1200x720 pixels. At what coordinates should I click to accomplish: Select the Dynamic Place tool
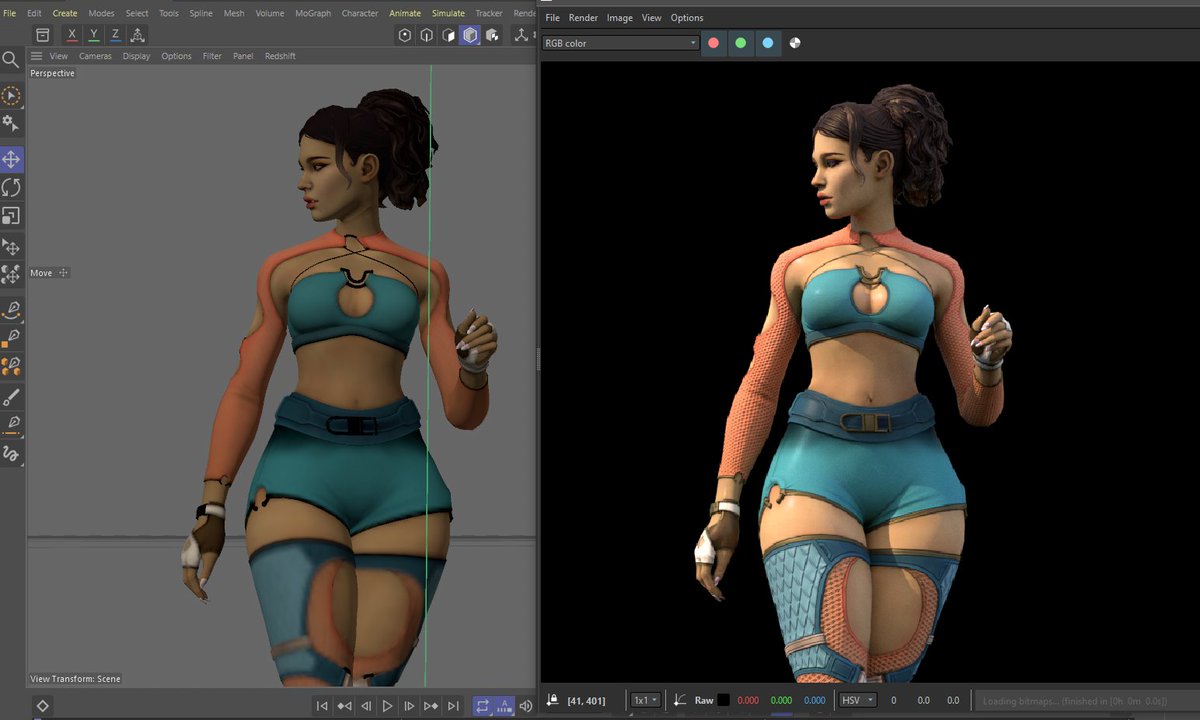[x=11, y=274]
